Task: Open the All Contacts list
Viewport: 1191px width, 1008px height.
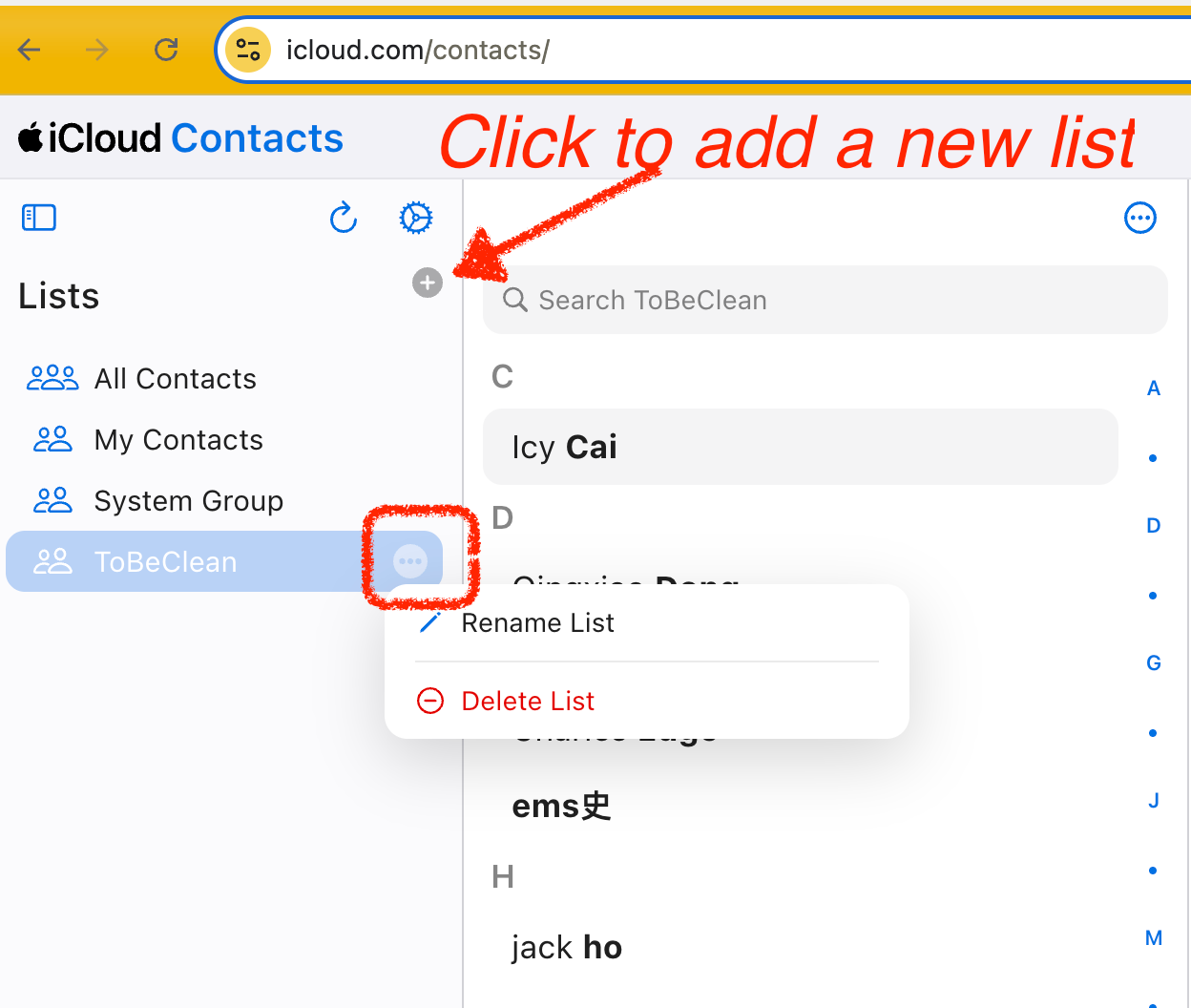Action: (224, 379)
